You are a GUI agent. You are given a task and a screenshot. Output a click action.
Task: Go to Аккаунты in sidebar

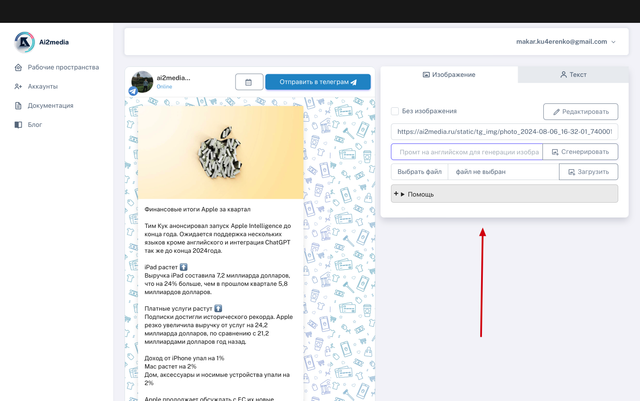click(42, 86)
